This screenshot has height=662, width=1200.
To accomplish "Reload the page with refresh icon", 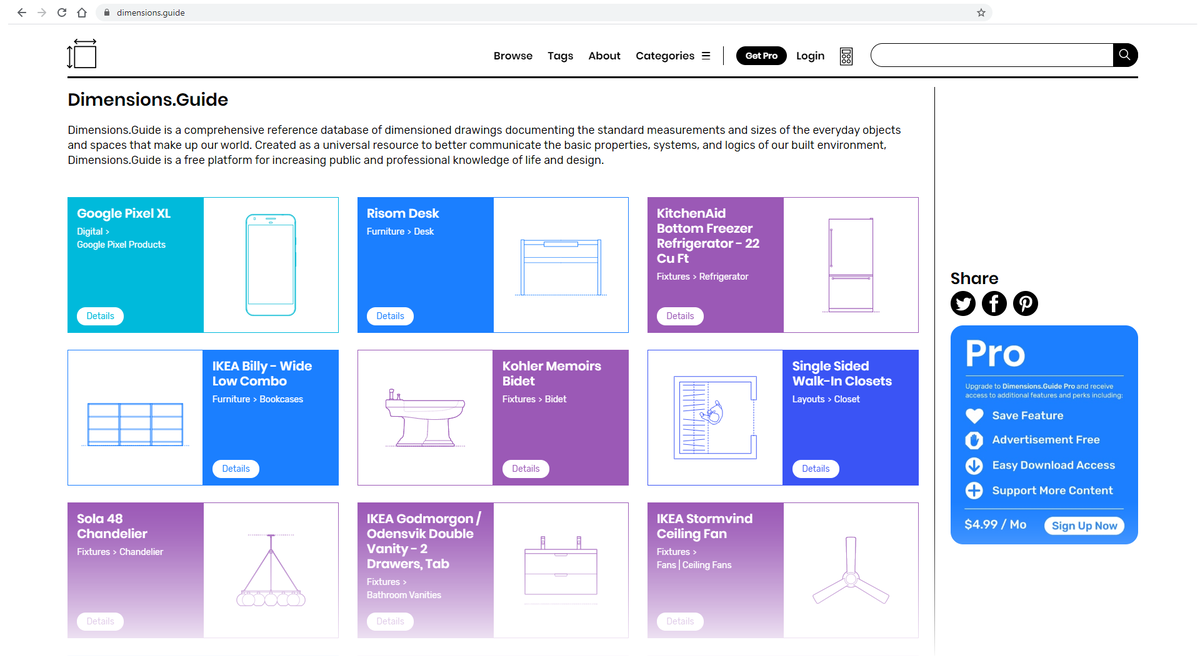I will [x=62, y=12].
